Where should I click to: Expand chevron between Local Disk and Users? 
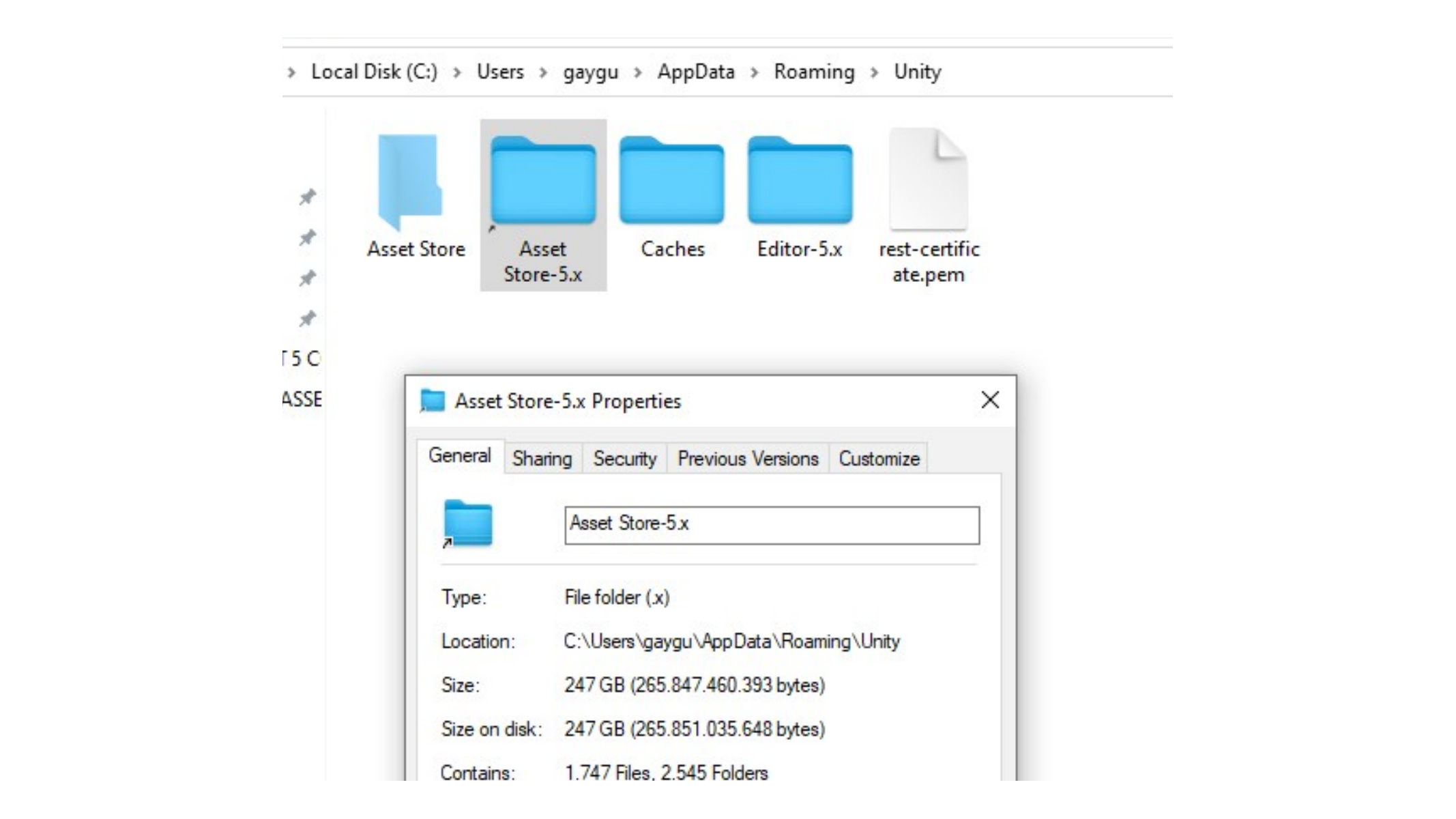click(x=457, y=72)
